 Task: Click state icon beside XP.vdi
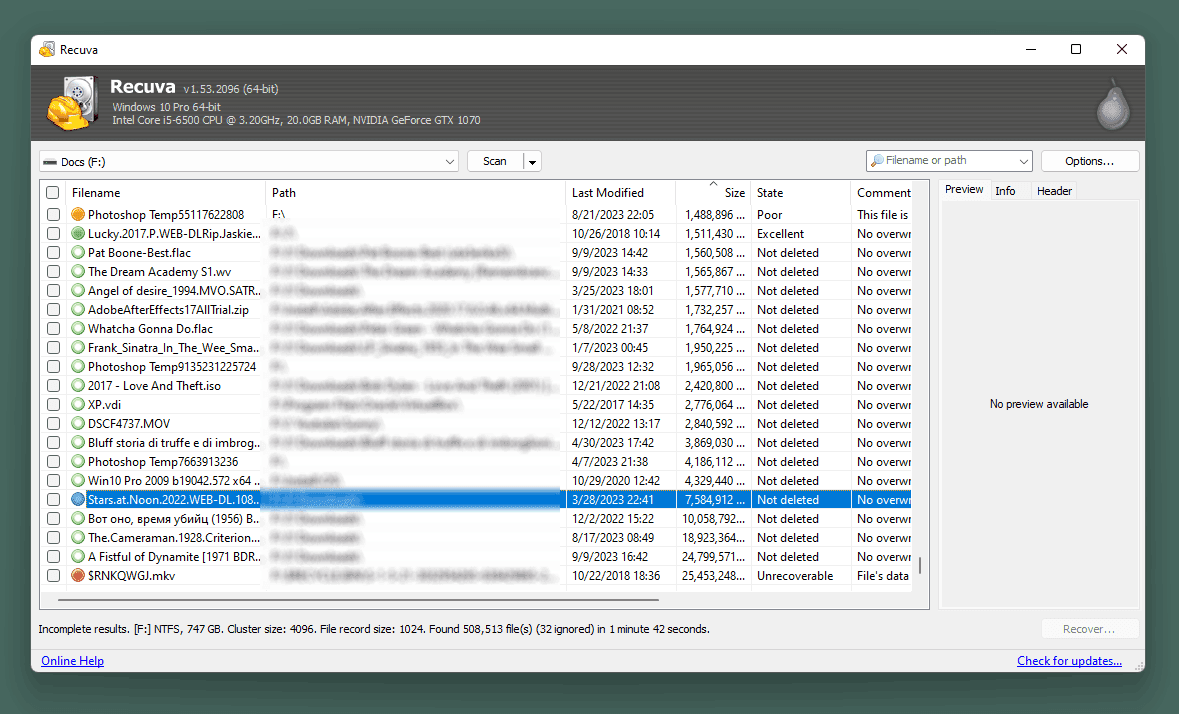[x=77, y=404]
